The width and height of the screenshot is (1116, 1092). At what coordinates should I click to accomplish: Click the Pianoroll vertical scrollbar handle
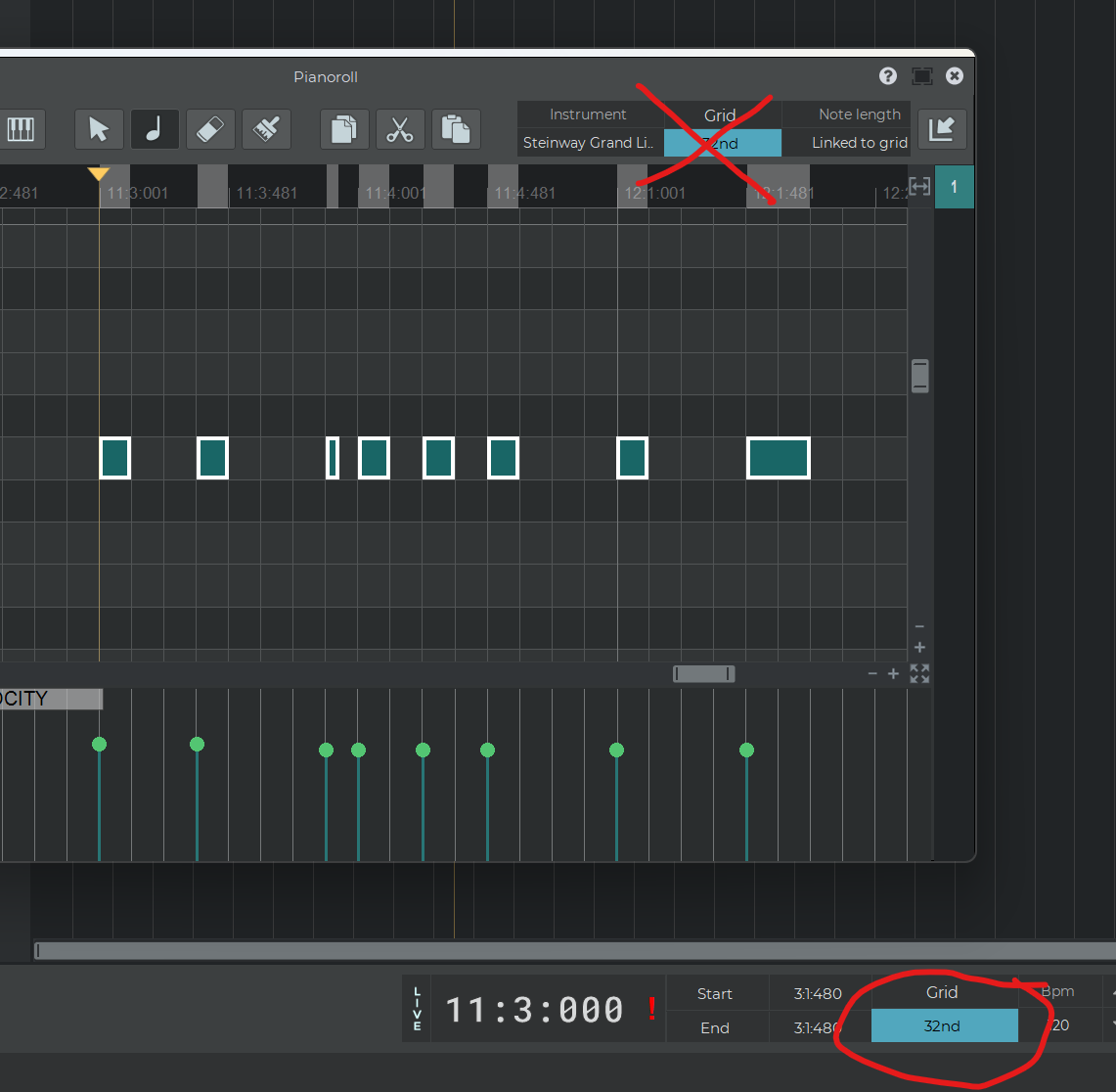tap(919, 376)
